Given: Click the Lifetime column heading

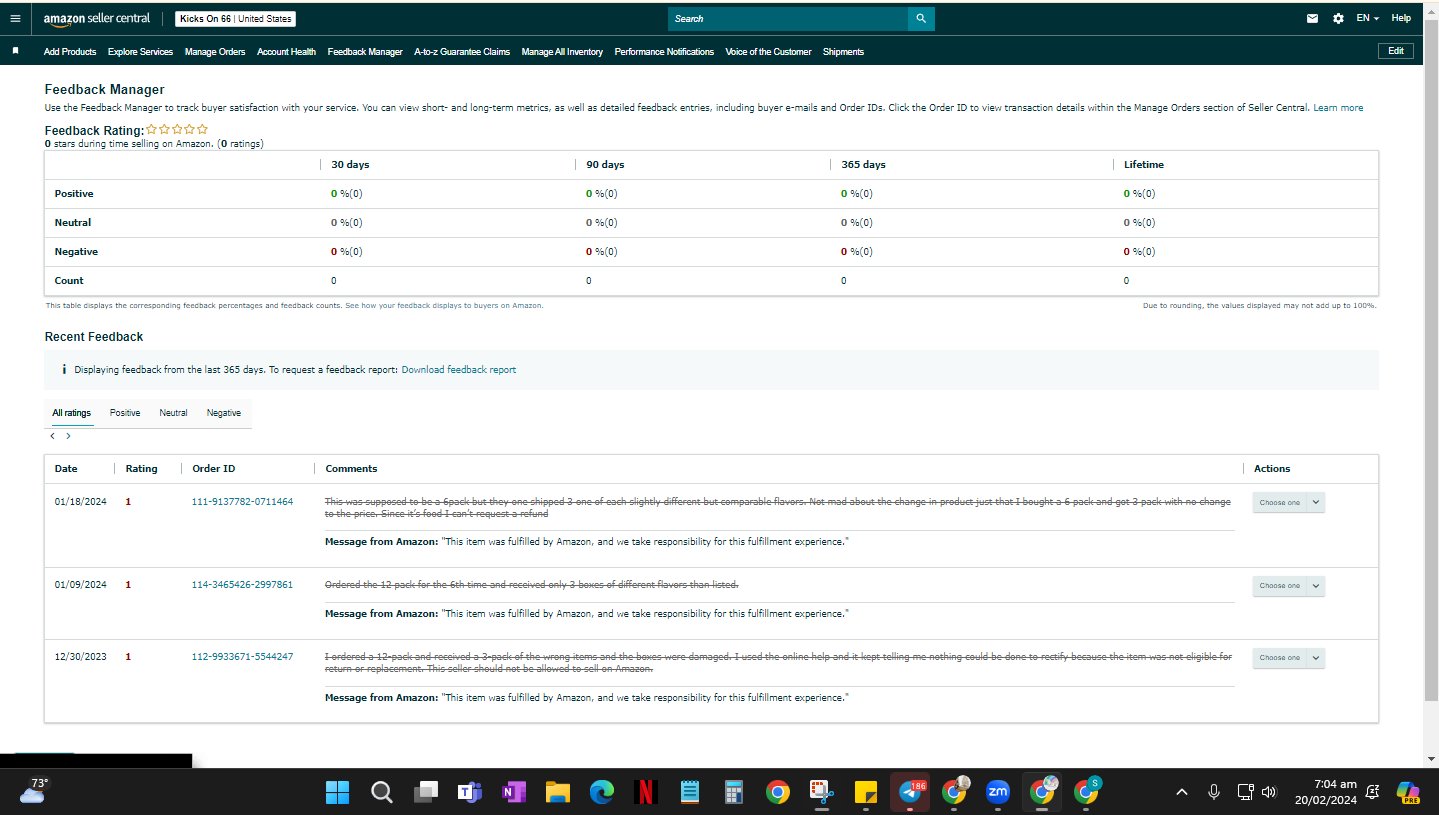Looking at the screenshot, I should tap(1144, 165).
